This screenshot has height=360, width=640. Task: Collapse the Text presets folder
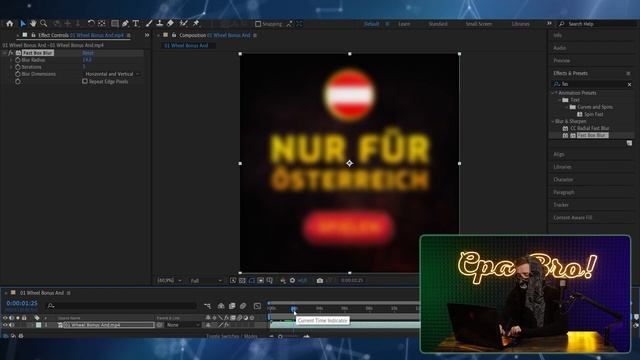pyautogui.click(x=560, y=100)
